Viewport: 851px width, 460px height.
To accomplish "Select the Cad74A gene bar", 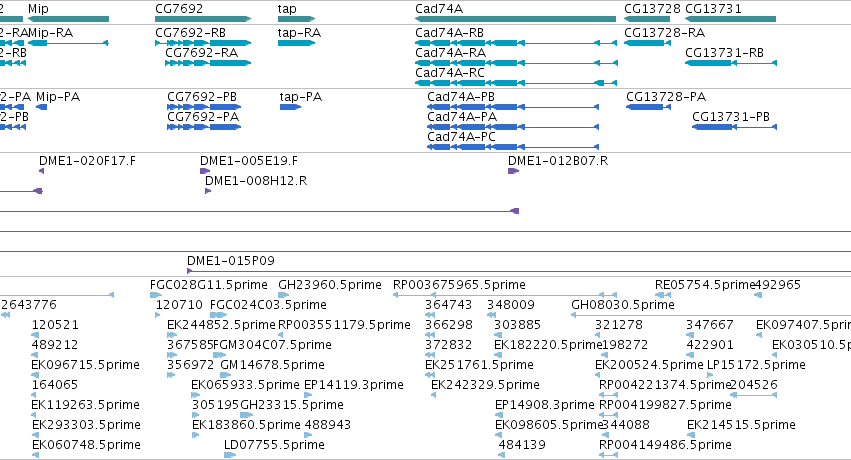I will click(516, 19).
